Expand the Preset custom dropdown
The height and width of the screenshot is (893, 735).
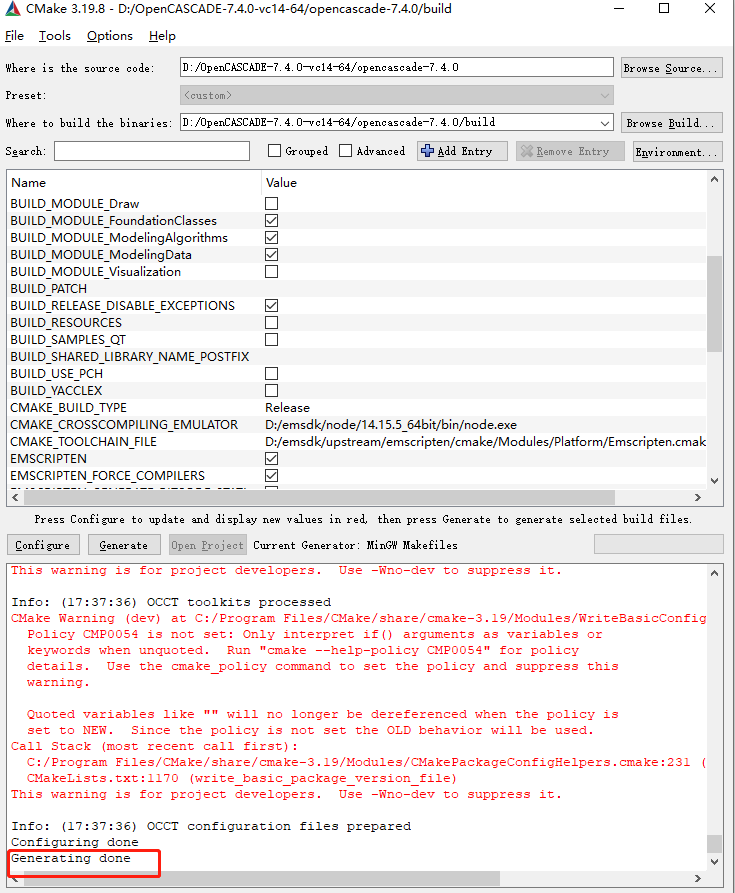pos(397,96)
